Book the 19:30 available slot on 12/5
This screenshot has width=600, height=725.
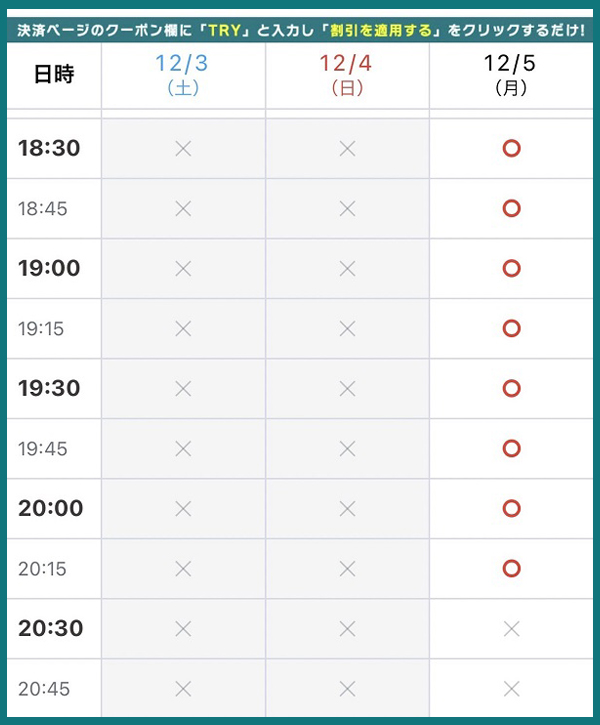511,388
